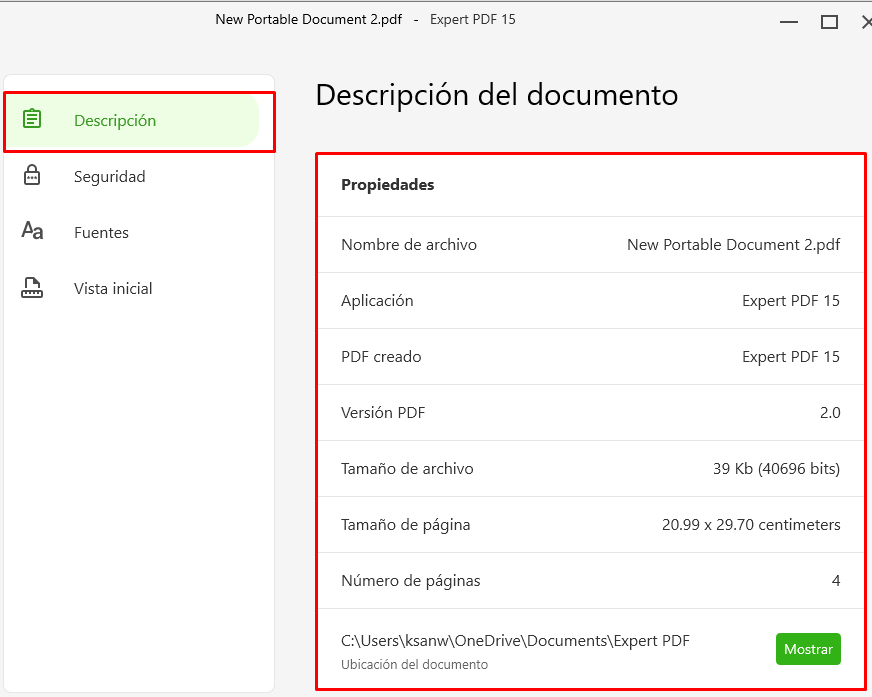Click the Descripción clipboard icon
The width and height of the screenshot is (872, 697).
click(x=32, y=118)
